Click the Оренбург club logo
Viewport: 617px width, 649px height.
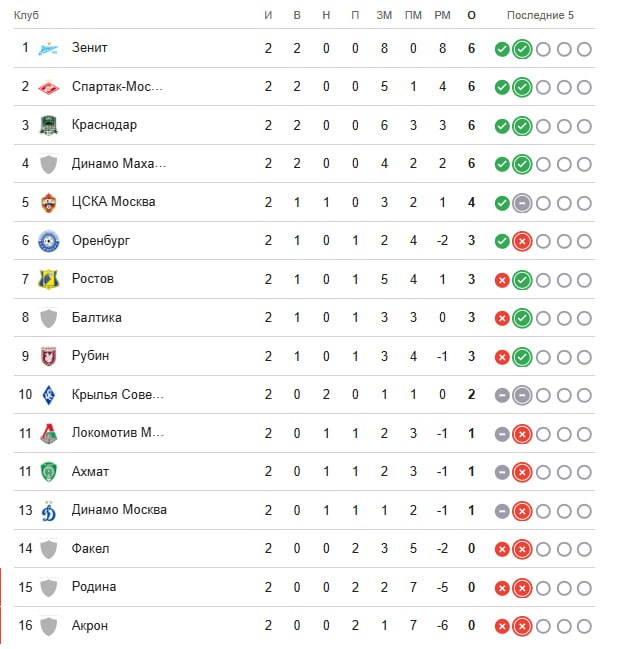48,241
